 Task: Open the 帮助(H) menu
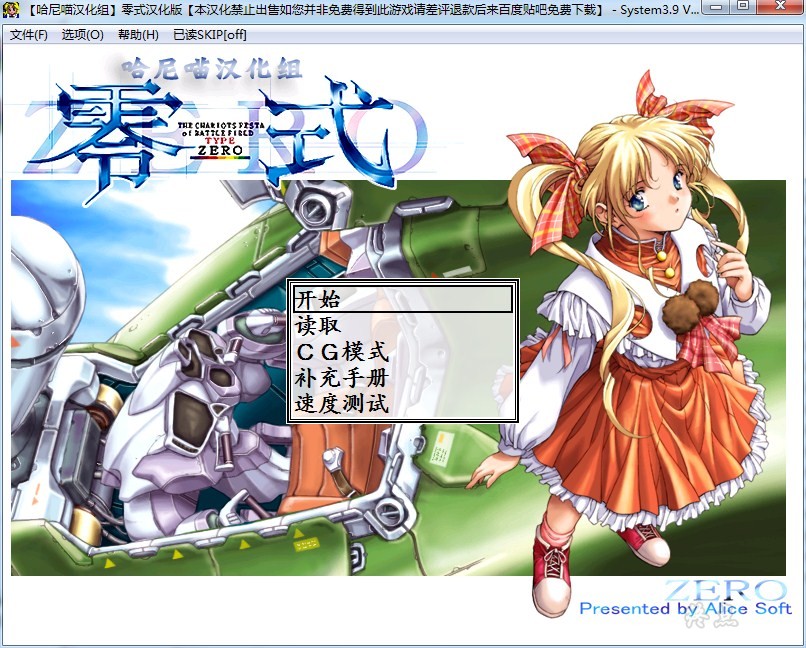point(138,35)
